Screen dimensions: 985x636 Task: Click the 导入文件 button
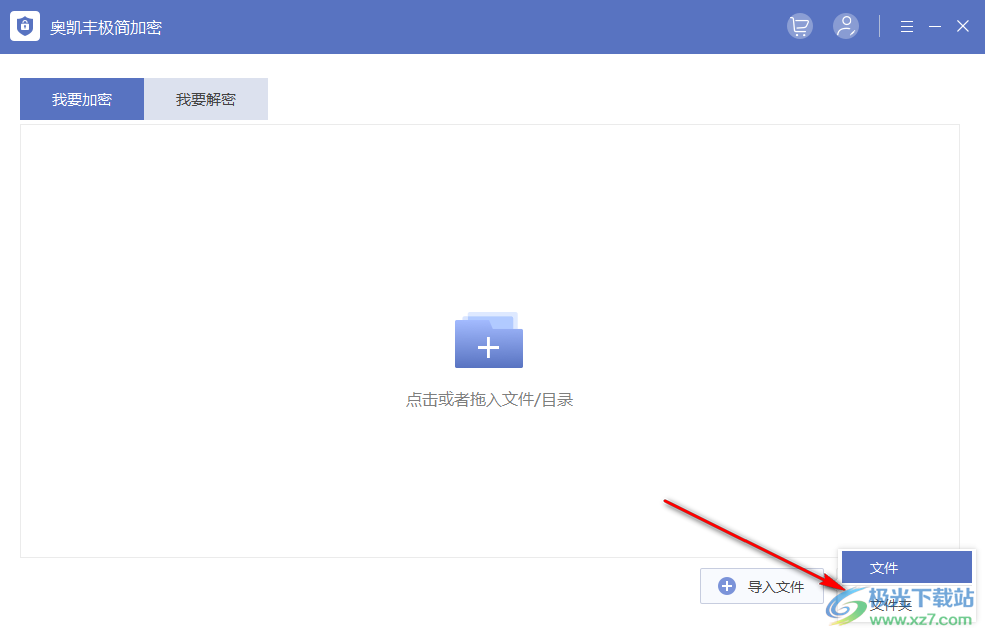tap(761, 586)
